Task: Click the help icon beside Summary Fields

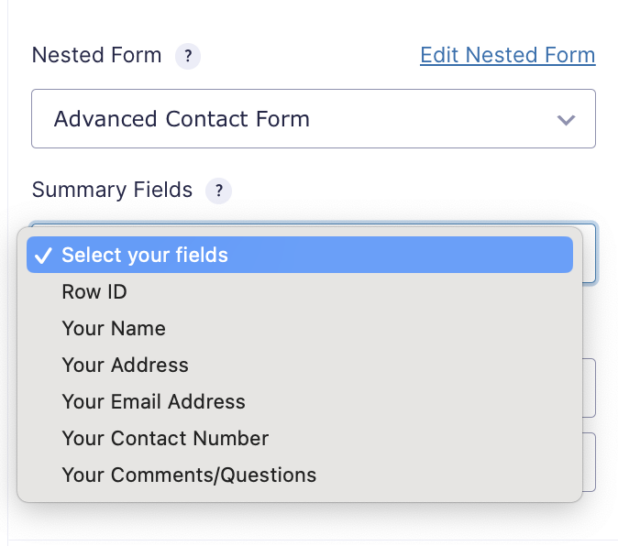Action: 218,191
